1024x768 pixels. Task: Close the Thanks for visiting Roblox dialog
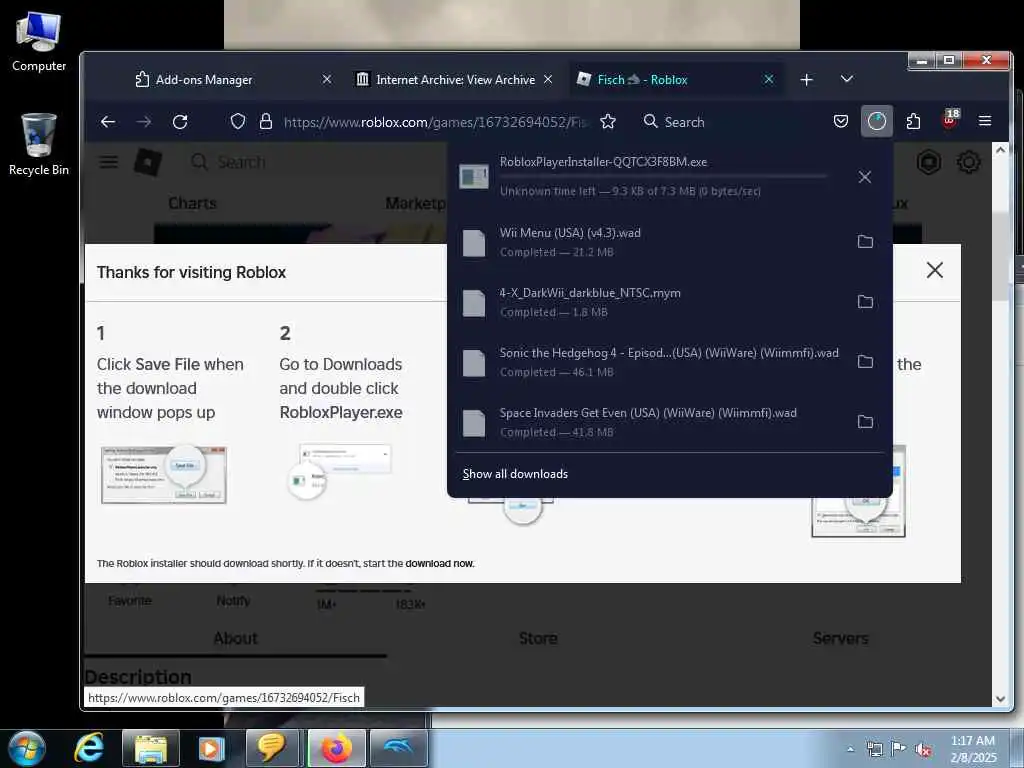pyautogui.click(x=935, y=270)
